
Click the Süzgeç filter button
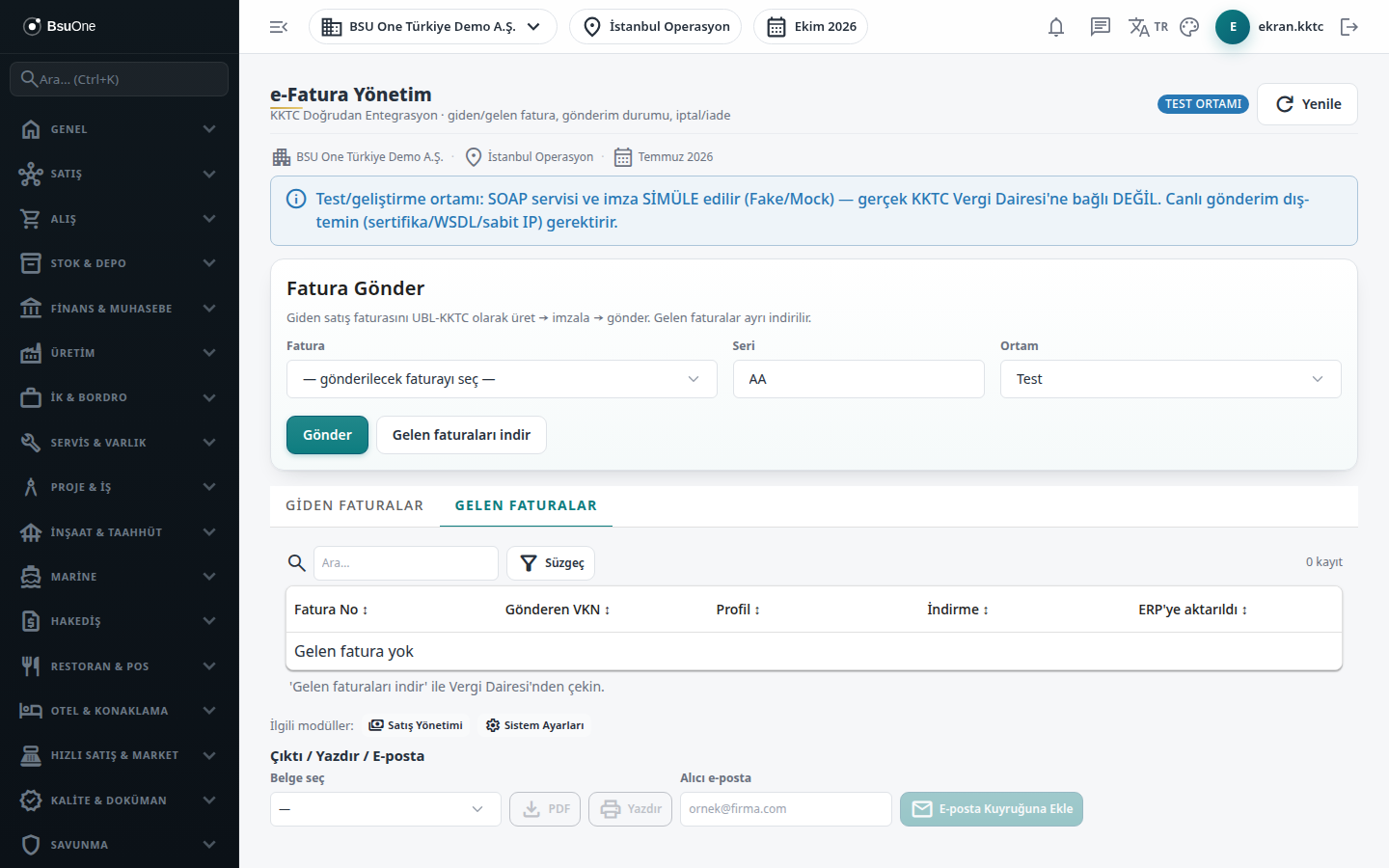(551, 563)
